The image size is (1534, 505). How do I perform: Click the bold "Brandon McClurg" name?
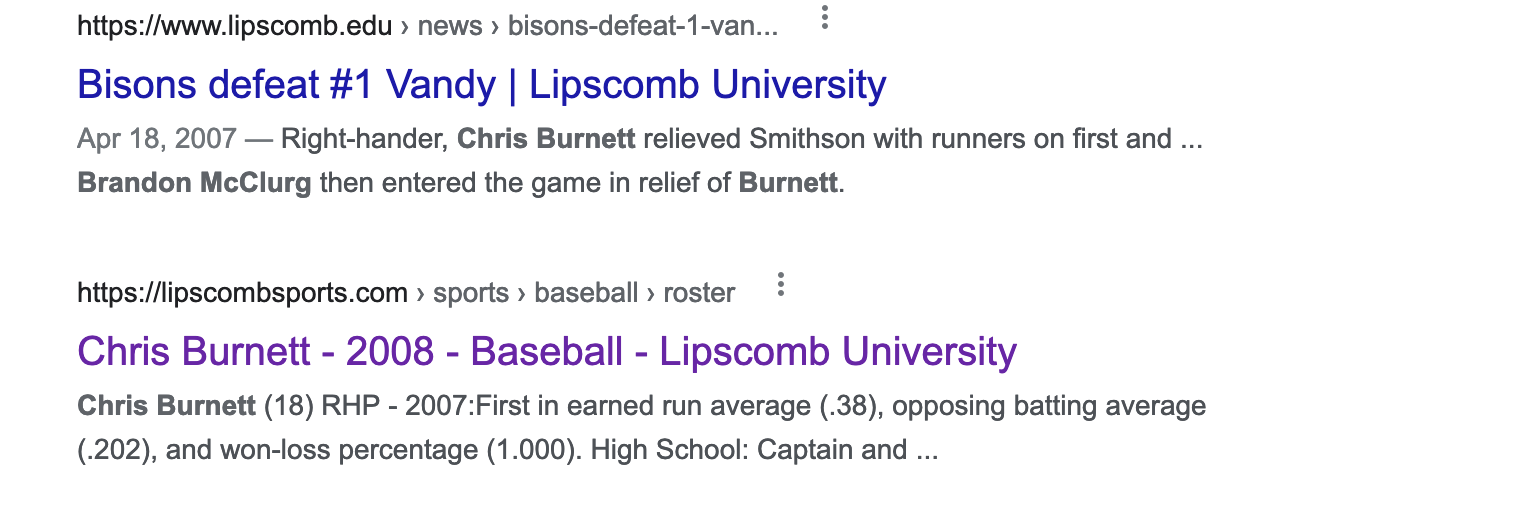click(194, 184)
